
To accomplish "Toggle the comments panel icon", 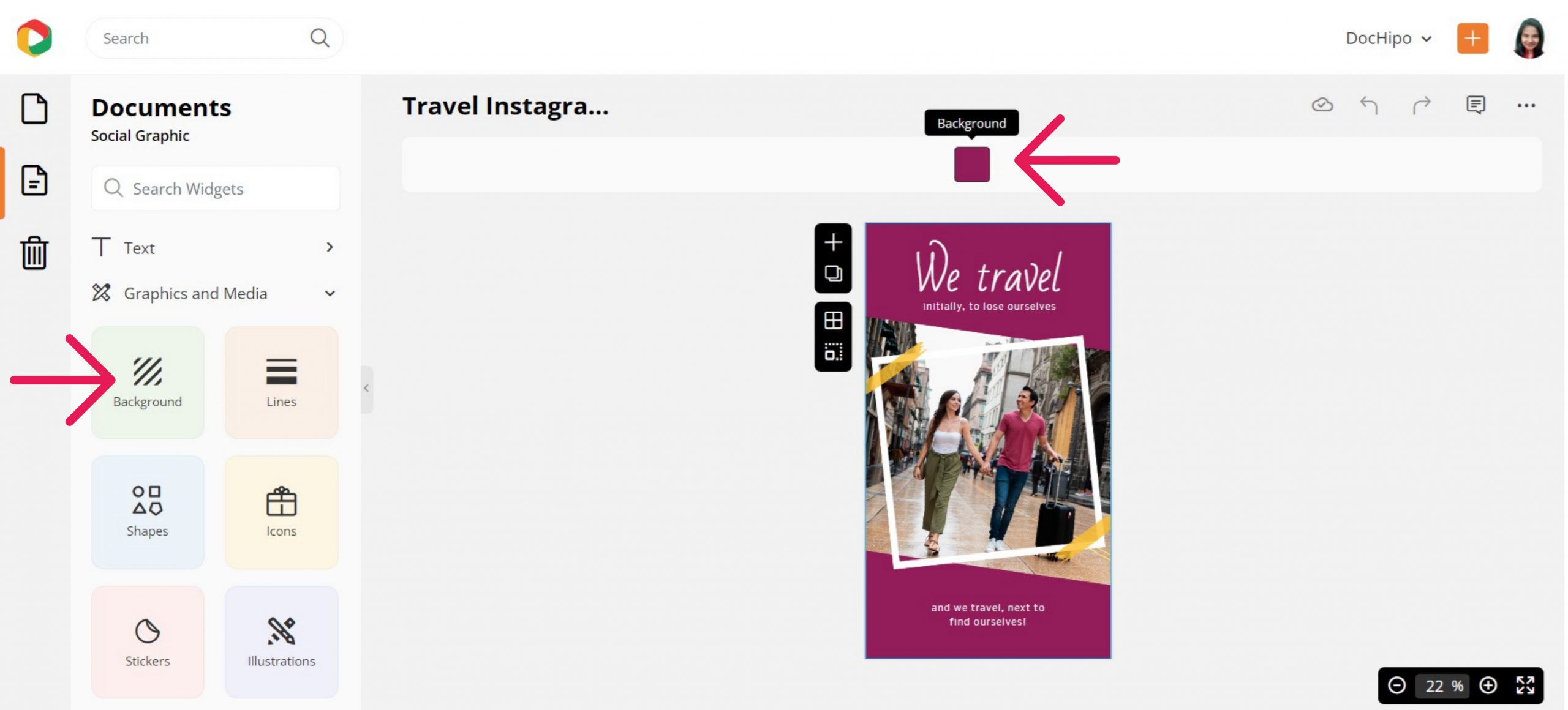I will point(1477,104).
